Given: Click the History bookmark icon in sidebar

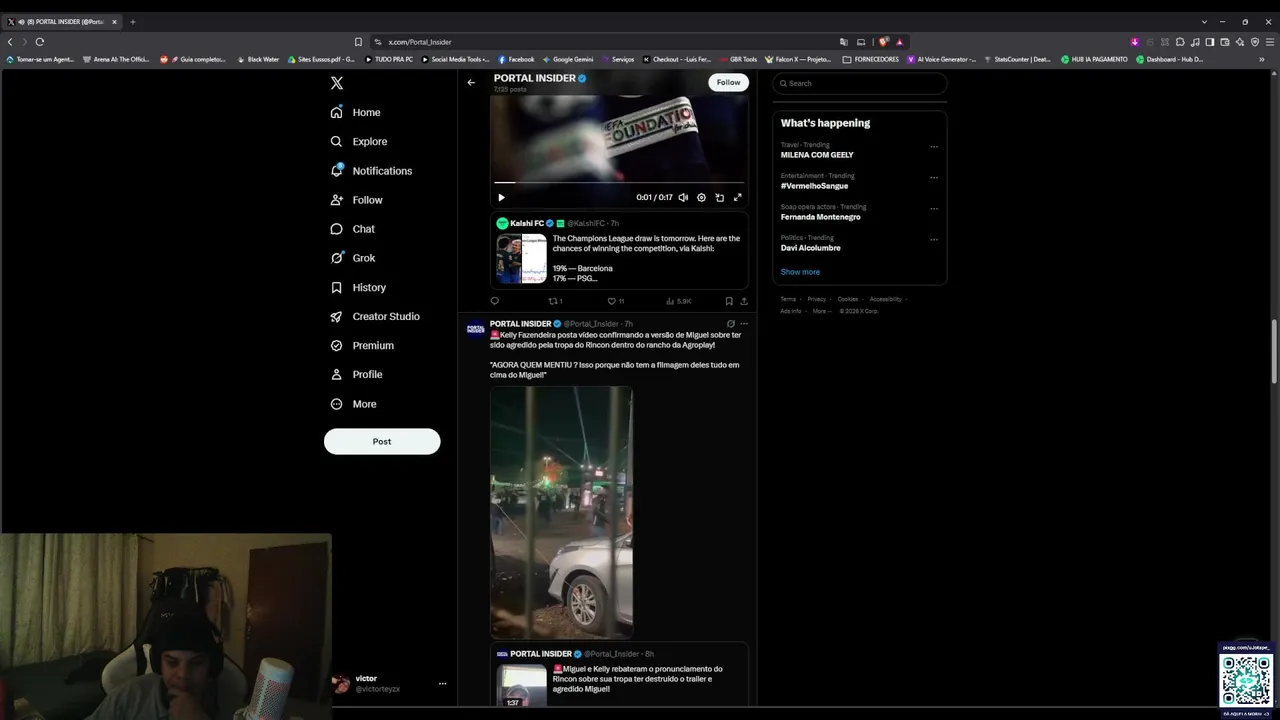Looking at the screenshot, I should pyautogui.click(x=337, y=287).
